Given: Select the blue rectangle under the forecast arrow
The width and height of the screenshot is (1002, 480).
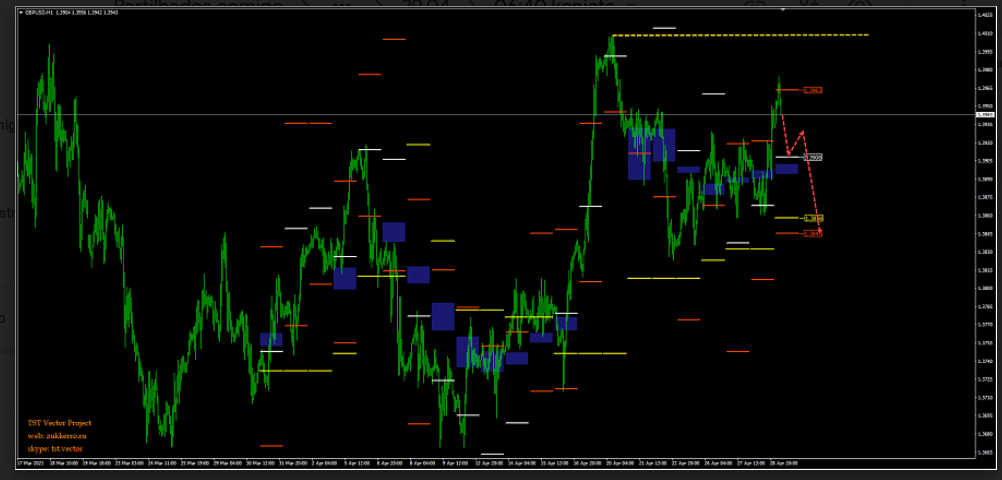Looking at the screenshot, I should (786, 169).
